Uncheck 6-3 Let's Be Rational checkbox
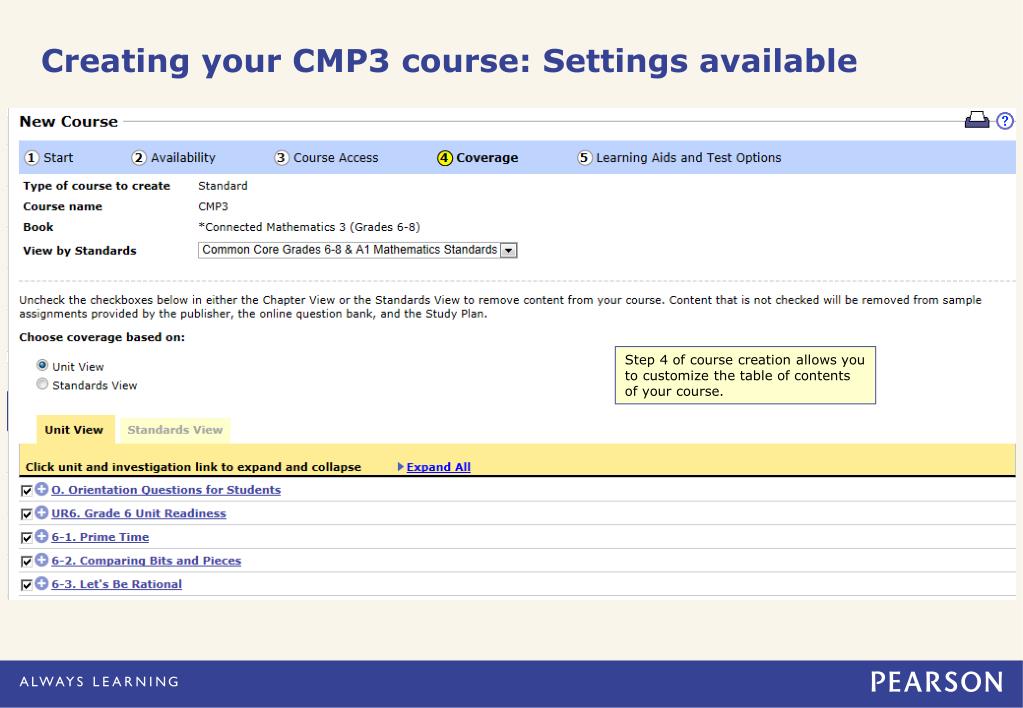1023x708 pixels. tap(27, 585)
